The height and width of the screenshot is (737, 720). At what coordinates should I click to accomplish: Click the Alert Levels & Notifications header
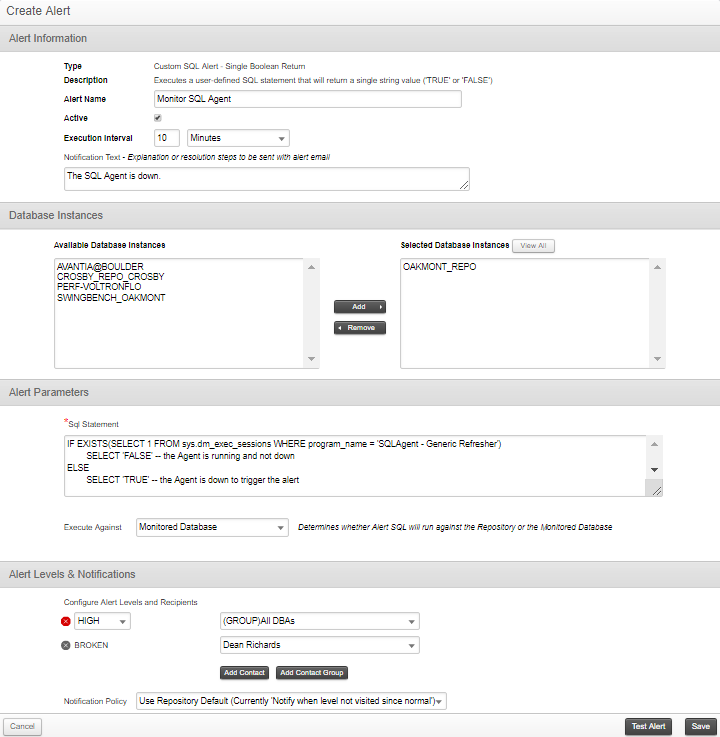click(x=360, y=574)
